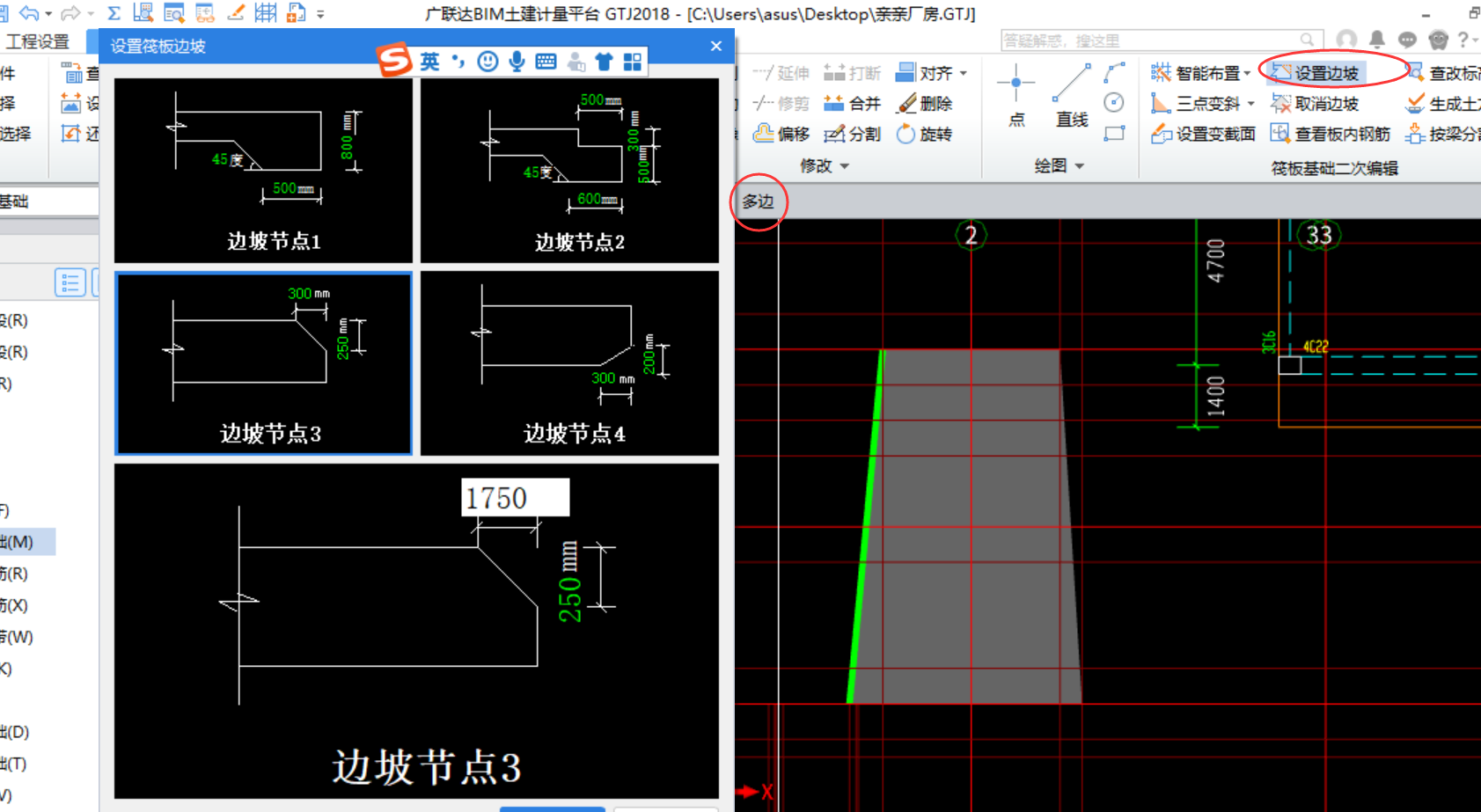Open the 工程设置 ribbon tab
This screenshot has height=812, width=1481.
point(38,42)
